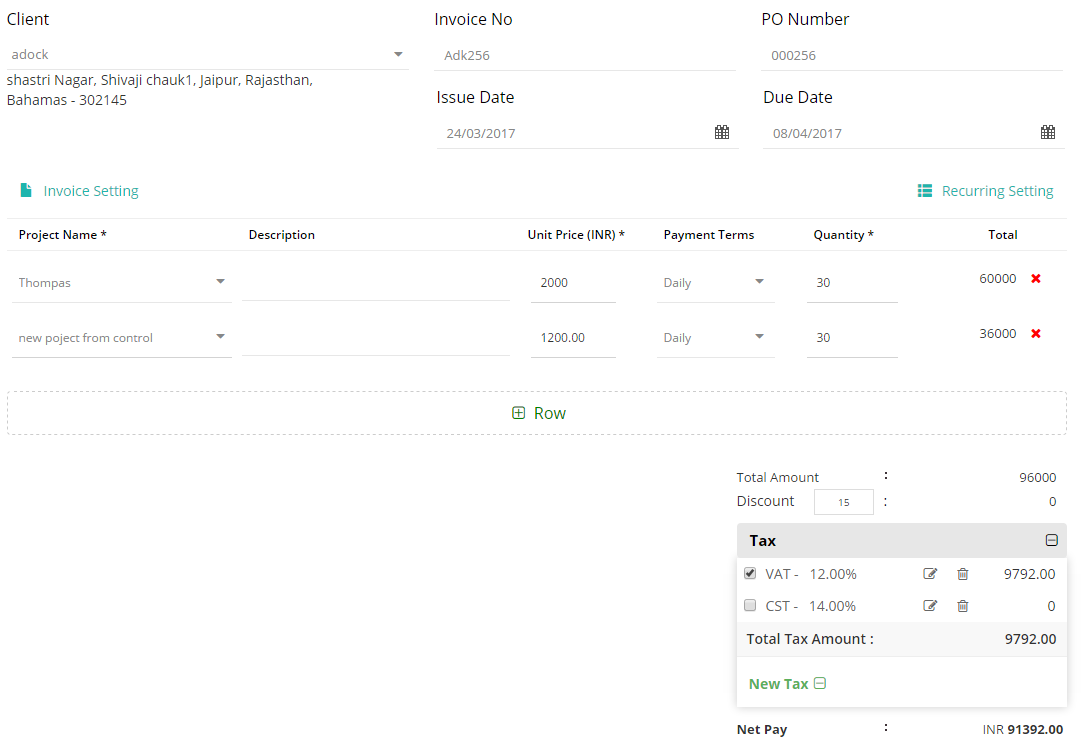Image resolution: width=1081 pixels, height=749 pixels.
Task: Click the VAT tax amount 9792.00
Action: (x=1029, y=575)
